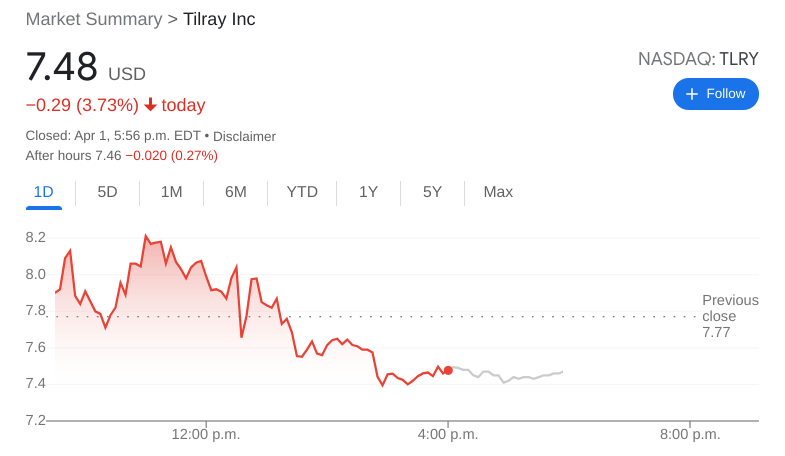Select the 1D time range tab

[43, 192]
